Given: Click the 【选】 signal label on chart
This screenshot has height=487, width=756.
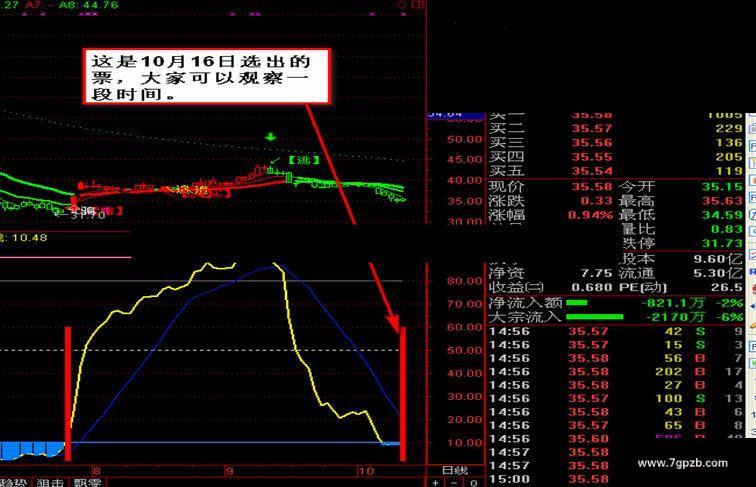Looking at the screenshot, I should (304, 160).
